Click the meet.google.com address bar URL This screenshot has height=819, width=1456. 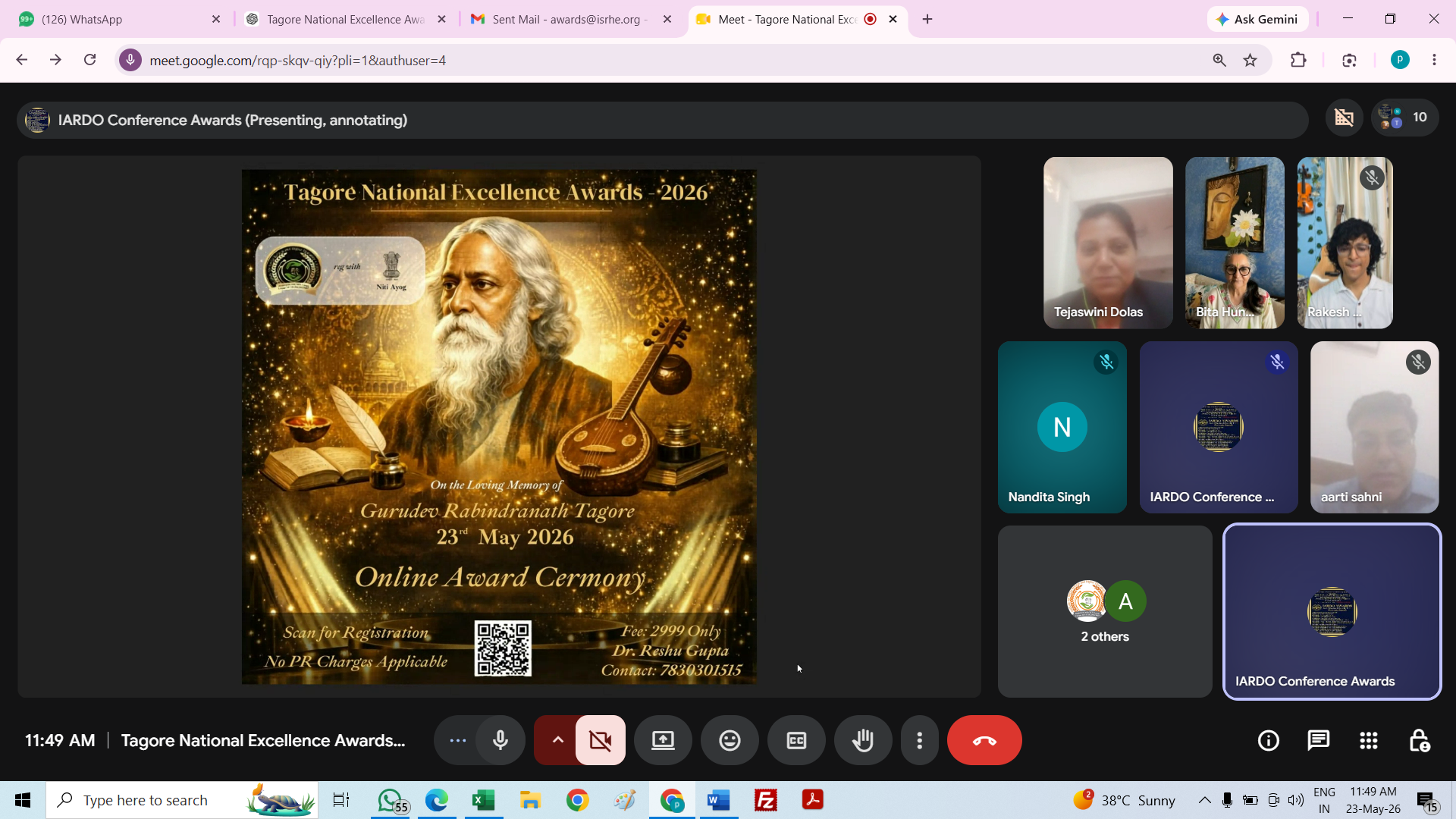[297, 60]
